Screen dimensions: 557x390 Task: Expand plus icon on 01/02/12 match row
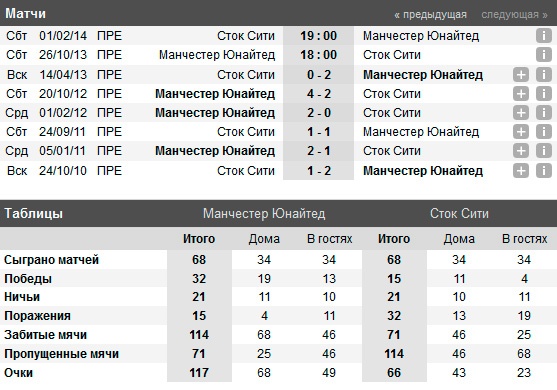521,113
